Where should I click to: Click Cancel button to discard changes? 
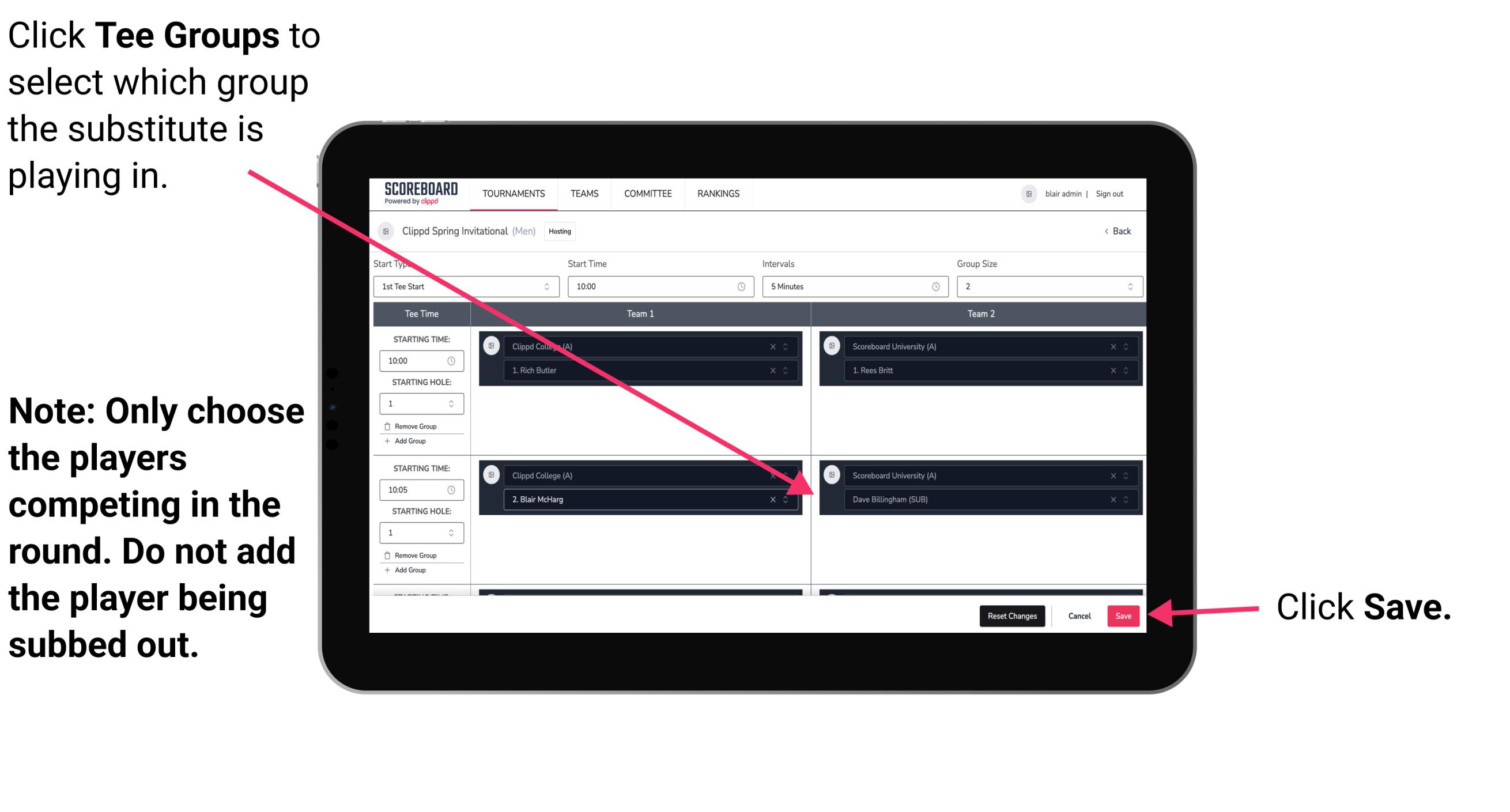(1078, 614)
